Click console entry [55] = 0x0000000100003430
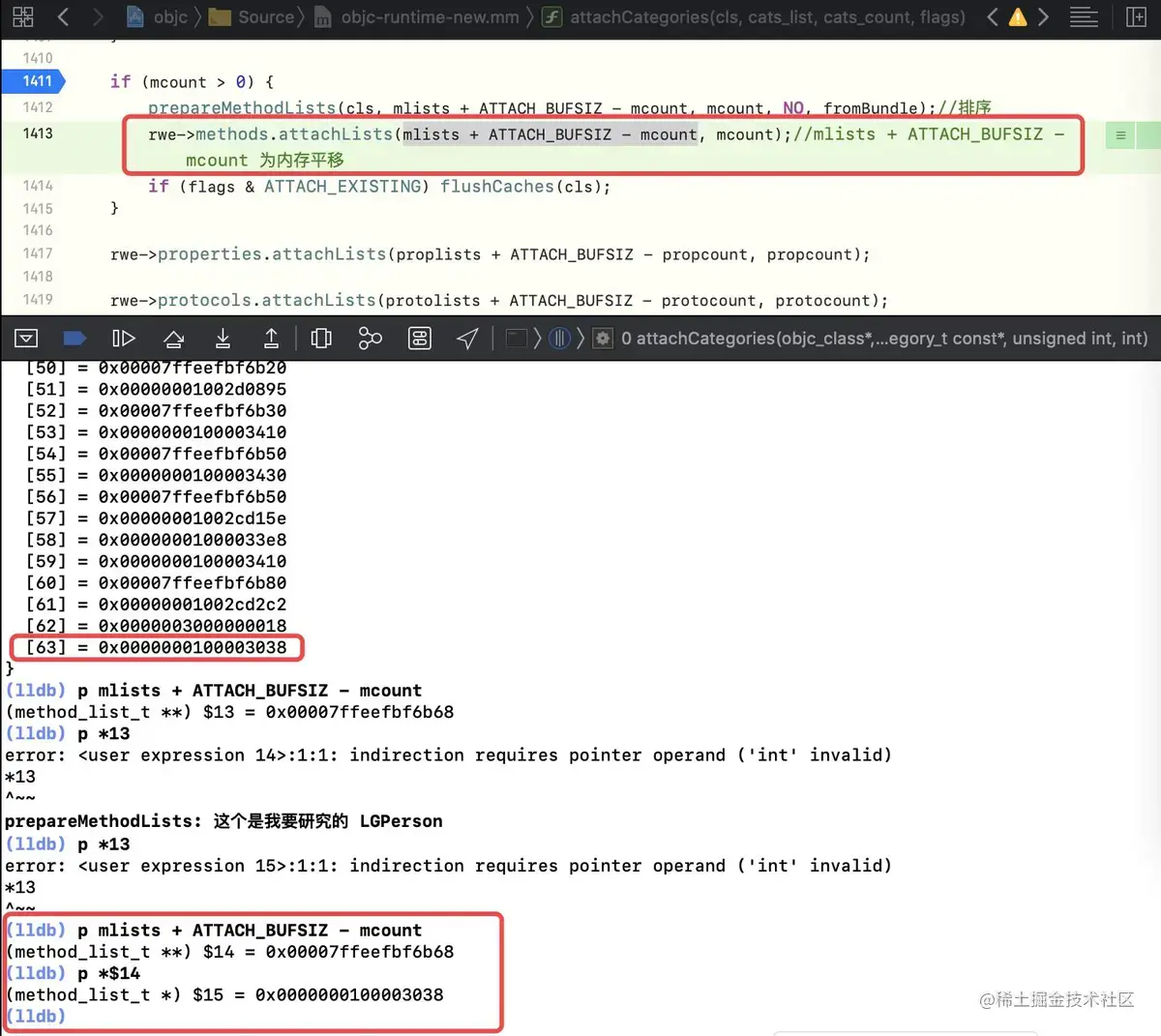This screenshot has width=1161, height=1036. (x=156, y=475)
